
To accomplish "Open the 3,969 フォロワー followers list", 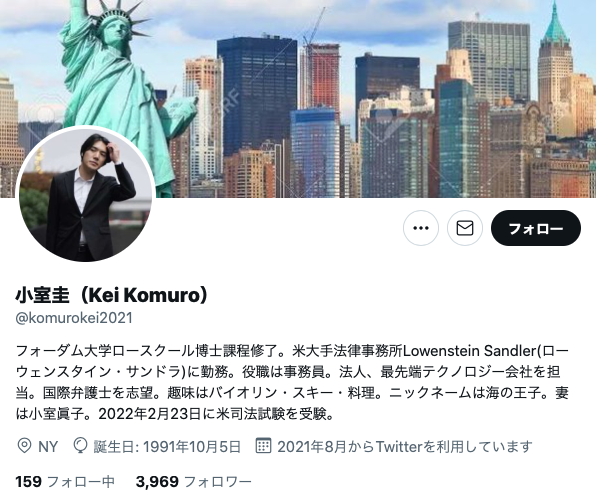I will pyautogui.click(x=193, y=482).
